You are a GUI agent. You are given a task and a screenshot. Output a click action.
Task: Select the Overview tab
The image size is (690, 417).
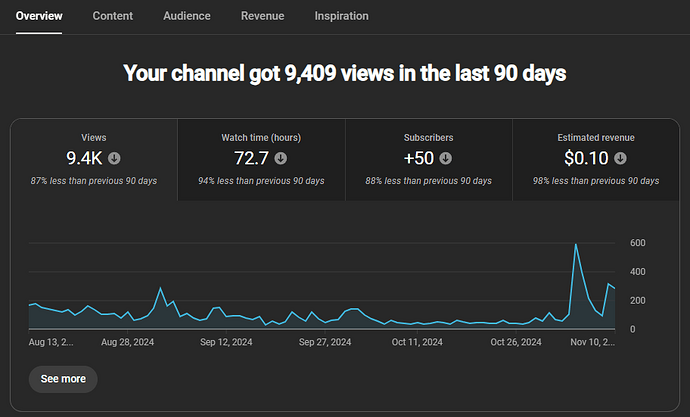coord(39,16)
